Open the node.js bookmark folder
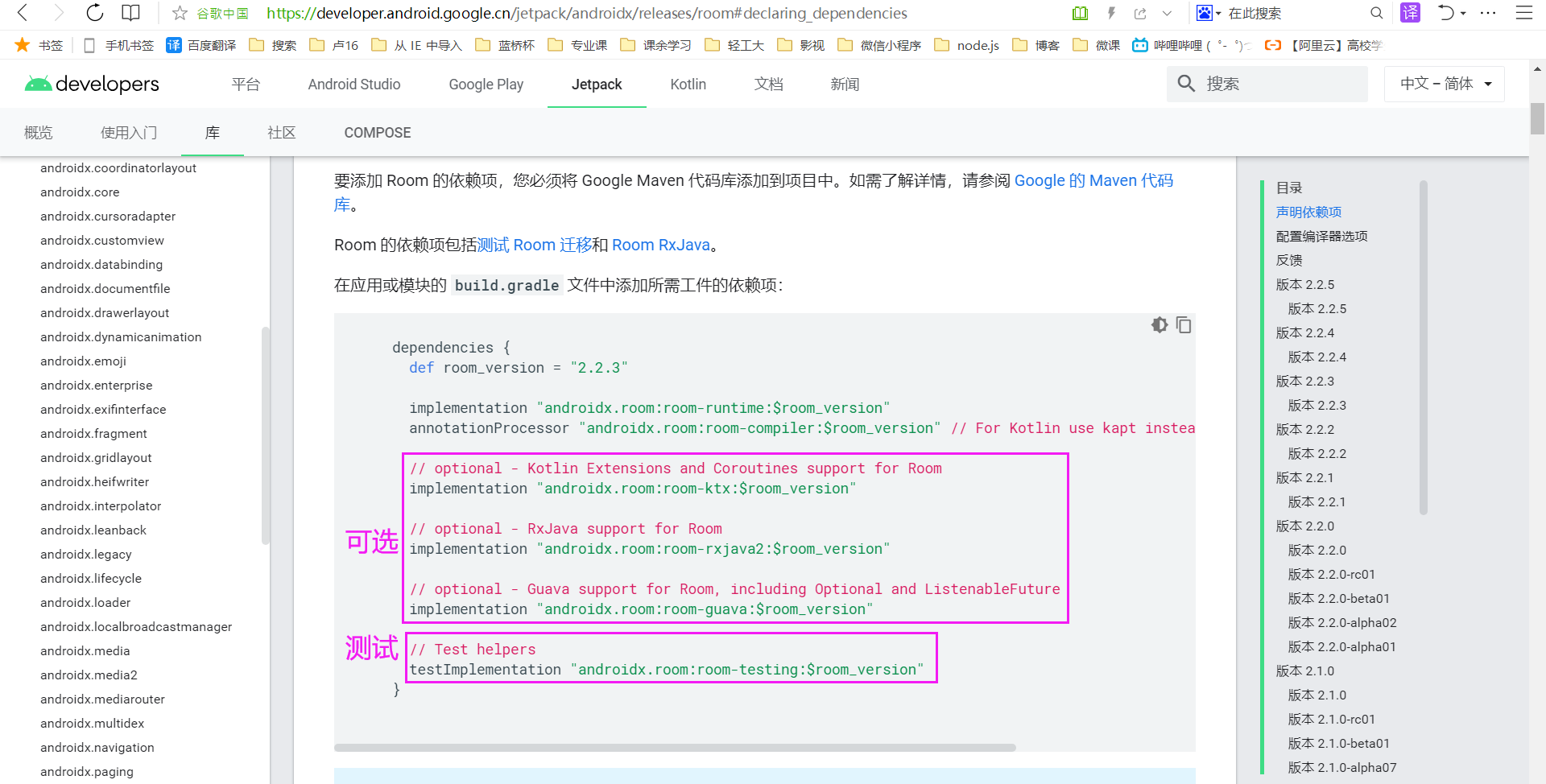 967,45
